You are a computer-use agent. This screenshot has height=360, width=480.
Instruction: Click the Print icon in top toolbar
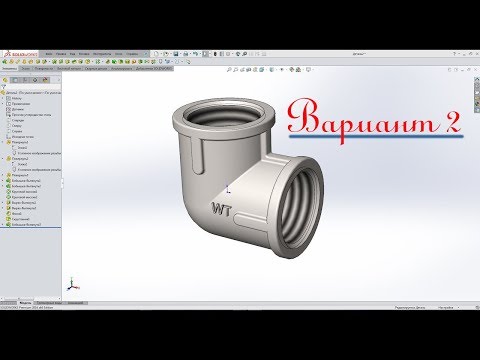[x=186, y=54]
